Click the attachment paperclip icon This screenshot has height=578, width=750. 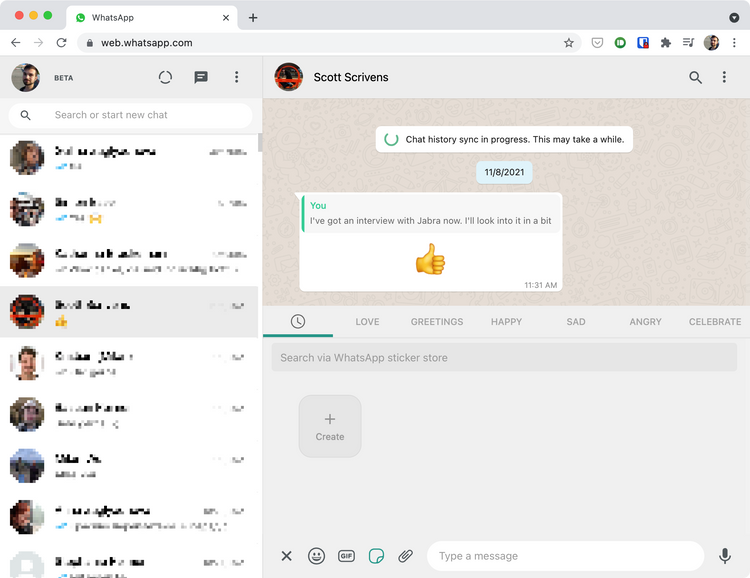(405, 556)
